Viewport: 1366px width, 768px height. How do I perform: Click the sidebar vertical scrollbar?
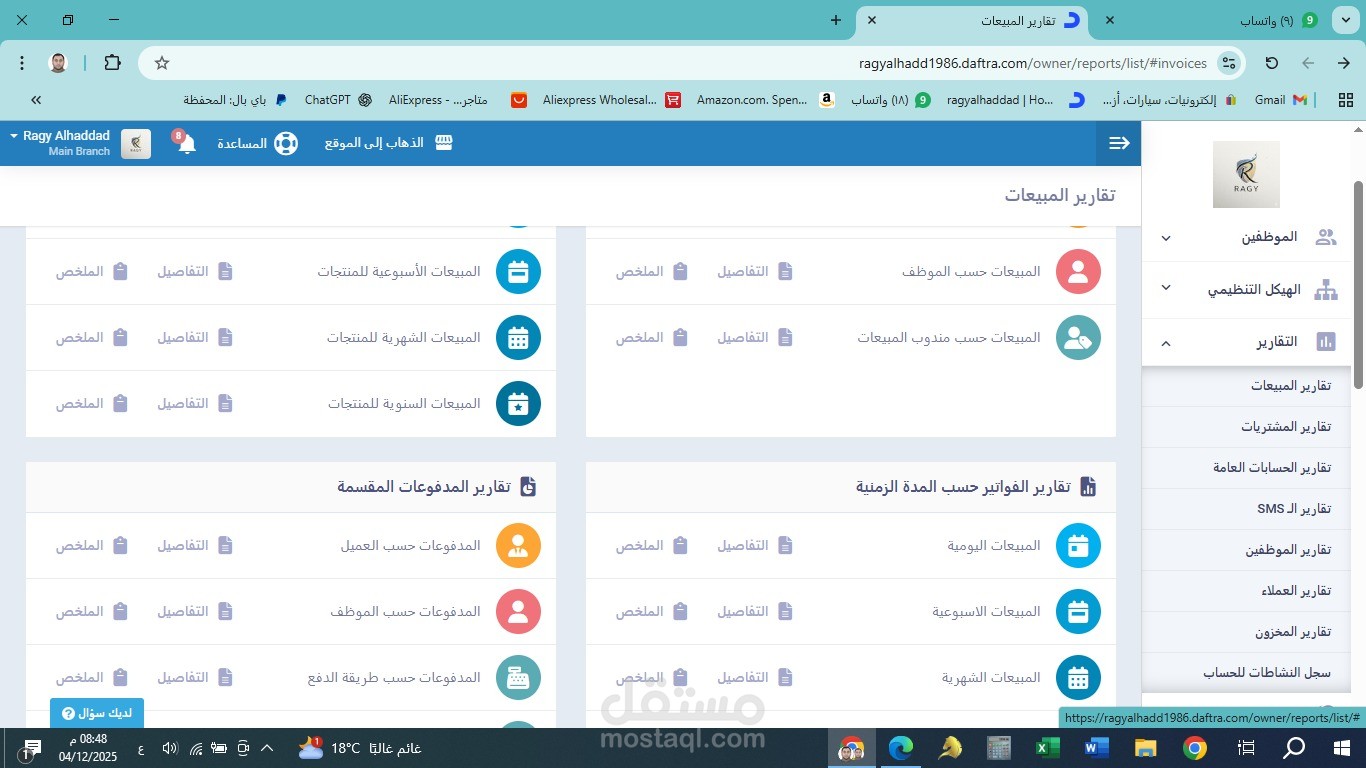[x=1358, y=285]
